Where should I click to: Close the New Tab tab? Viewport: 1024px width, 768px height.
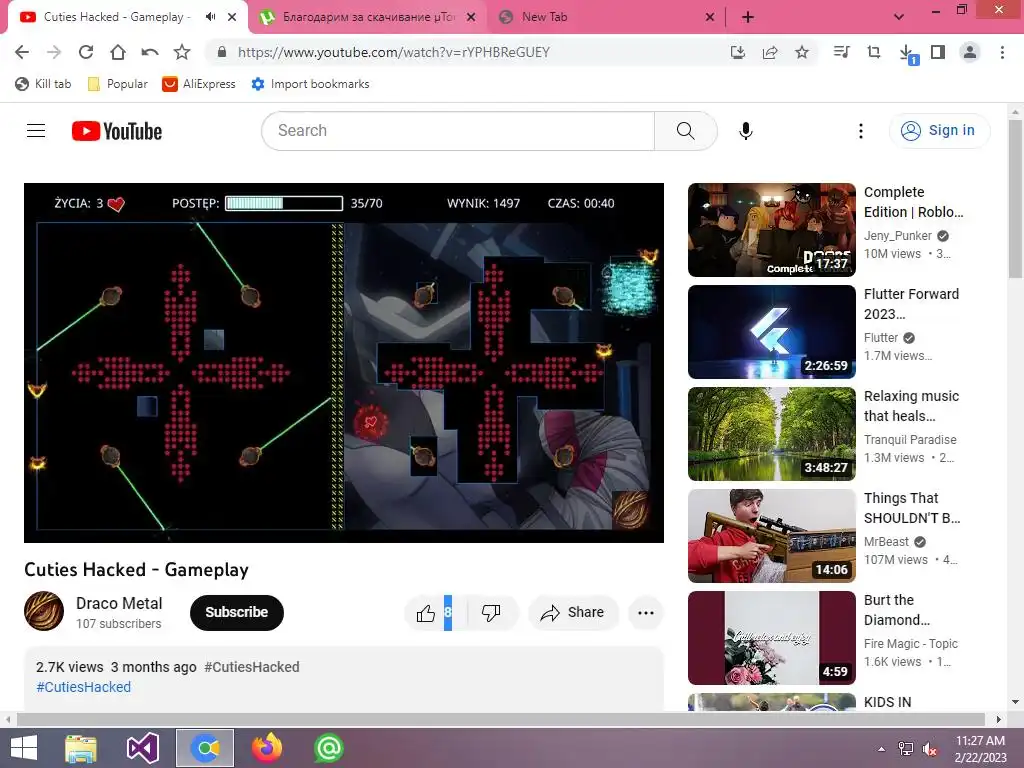coord(710,17)
